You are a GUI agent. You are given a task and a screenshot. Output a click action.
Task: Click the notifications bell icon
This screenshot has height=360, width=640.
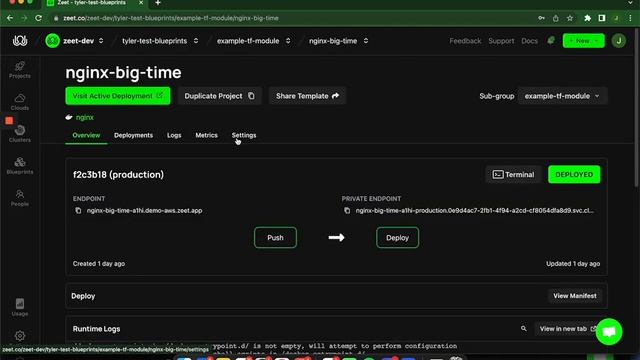point(551,40)
